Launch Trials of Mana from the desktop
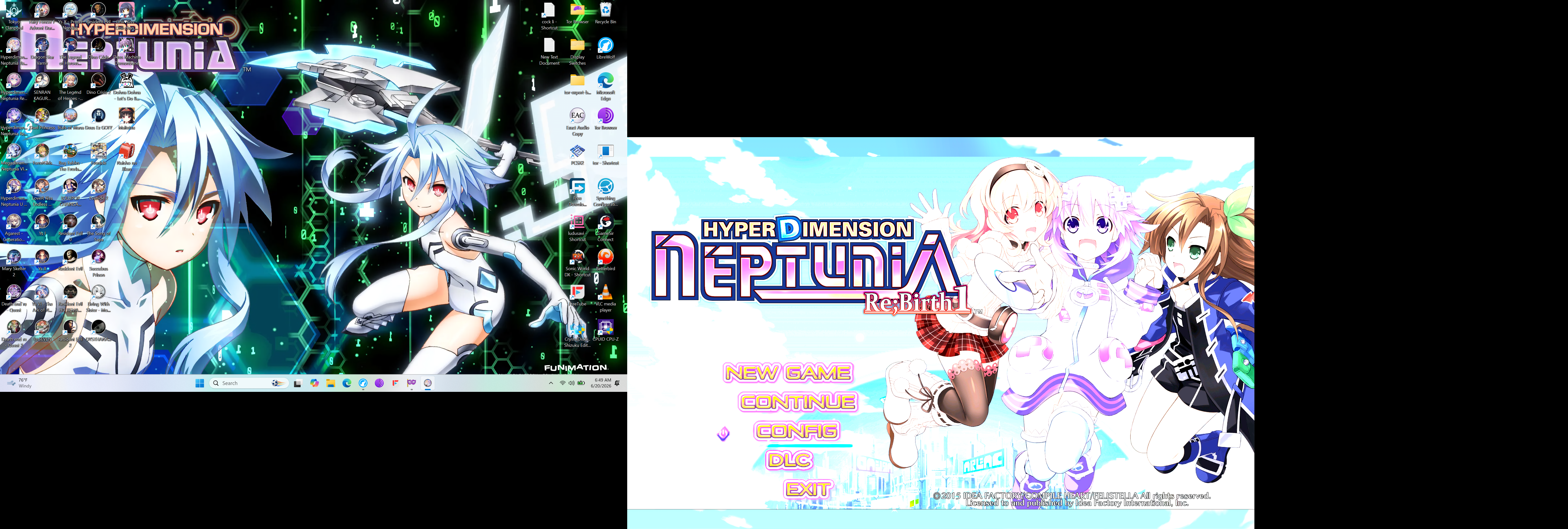 click(x=70, y=119)
